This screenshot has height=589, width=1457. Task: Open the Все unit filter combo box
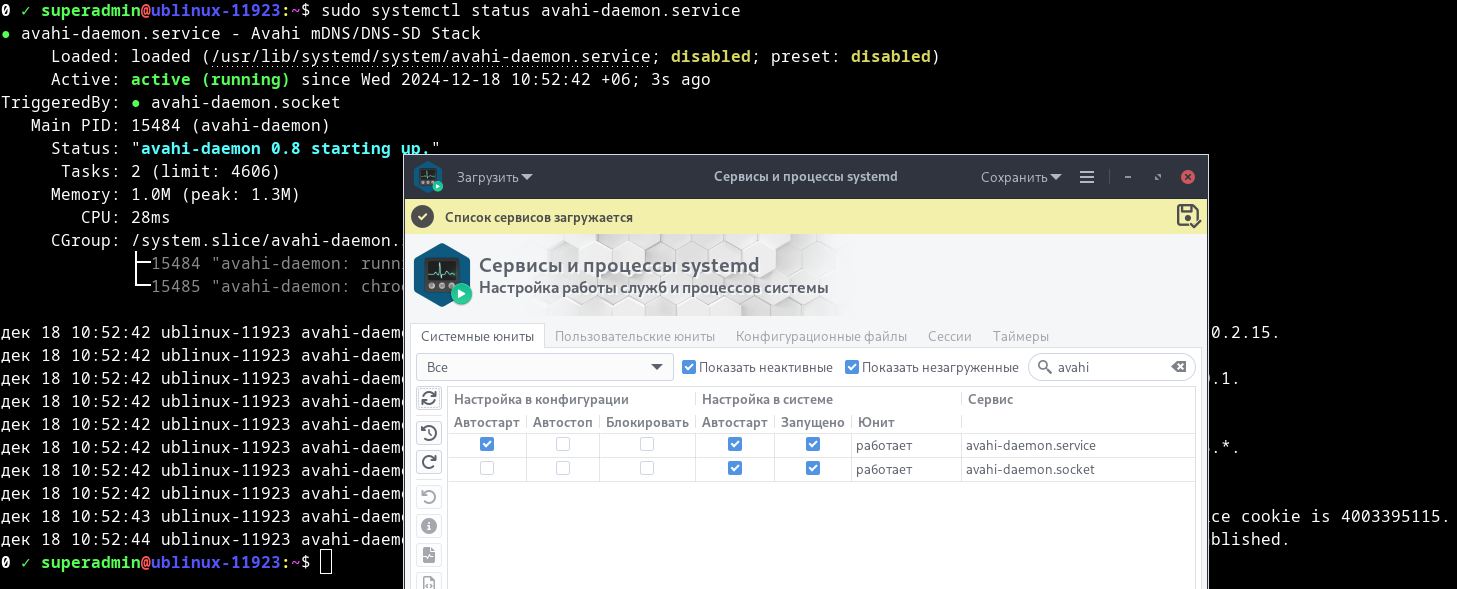click(544, 367)
